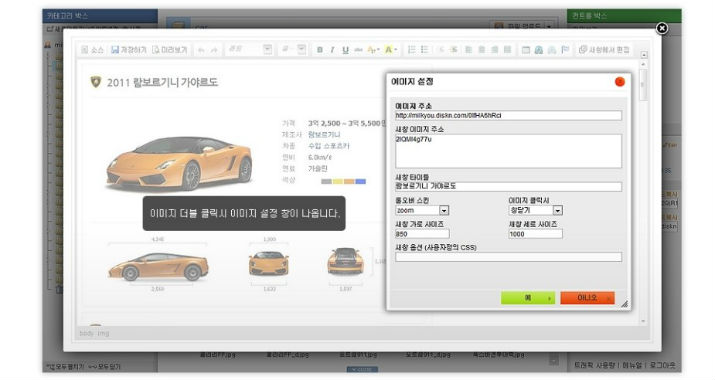The width and height of the screenshot is (715, 380).
Task: Click the anchor flag icon
Action: coord(565,50)
